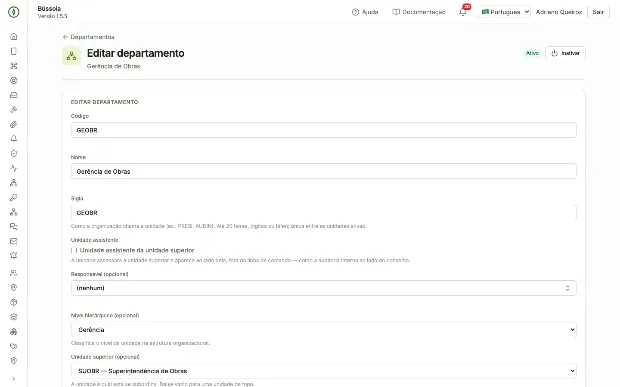Click the Nome field Gerência de Obras
This screenshot has width=620, height=387.
point(323,171)
